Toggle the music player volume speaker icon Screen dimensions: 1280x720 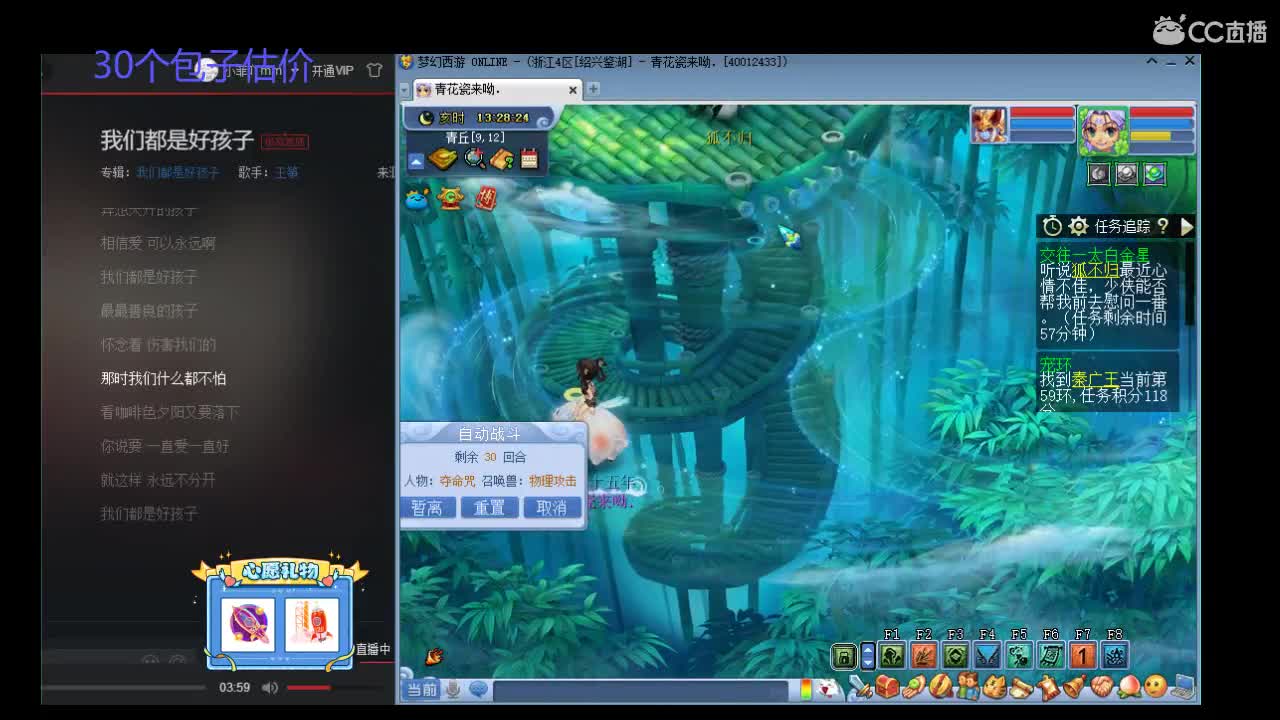[269, 687]
